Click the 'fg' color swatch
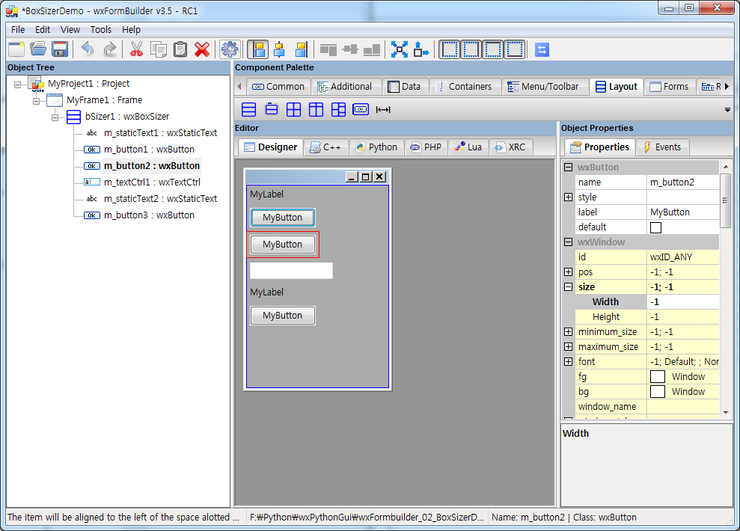 (x=657, y=377)
